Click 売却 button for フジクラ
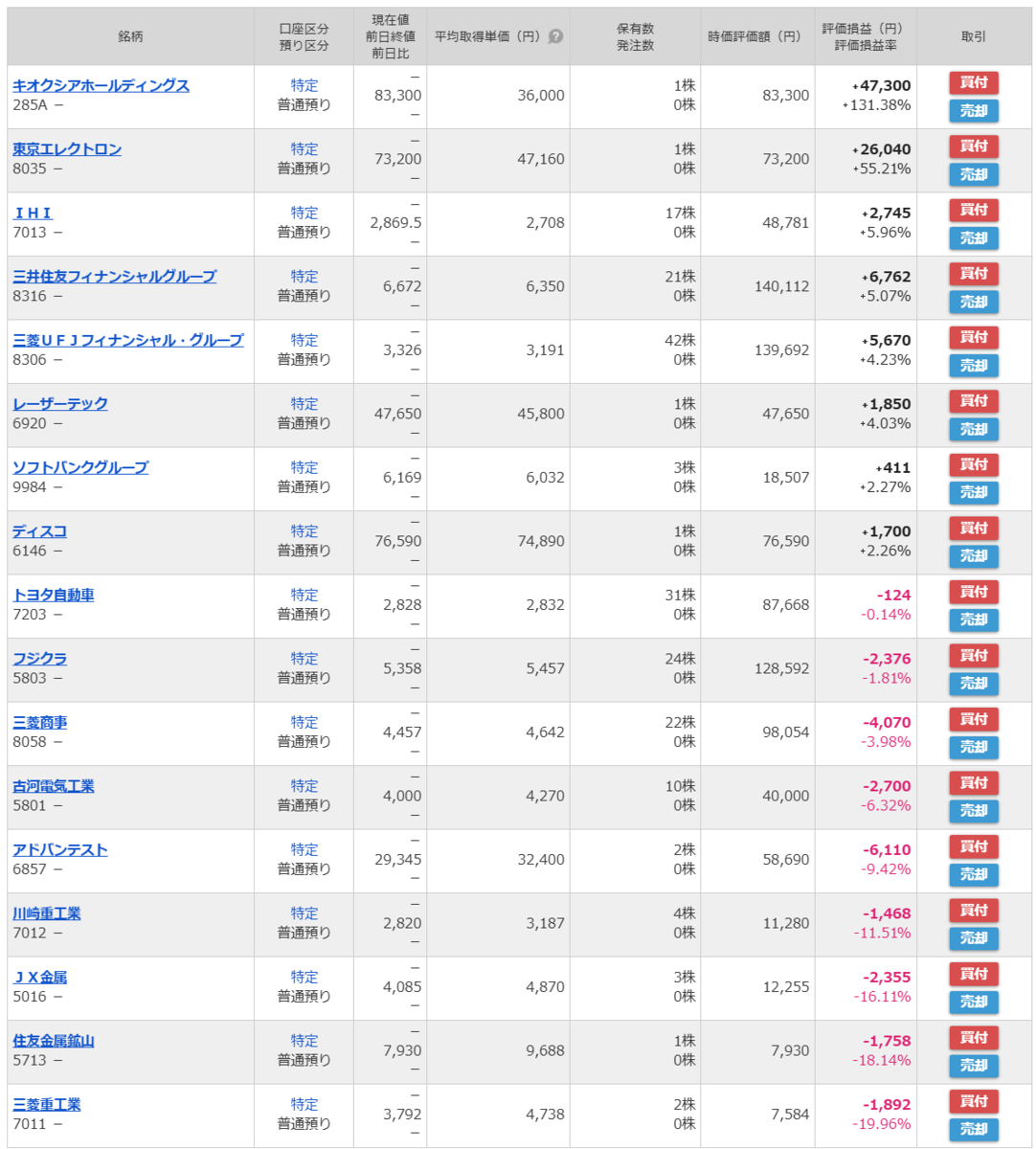This screenshot has width=1036, height=1149. (974, 684)
